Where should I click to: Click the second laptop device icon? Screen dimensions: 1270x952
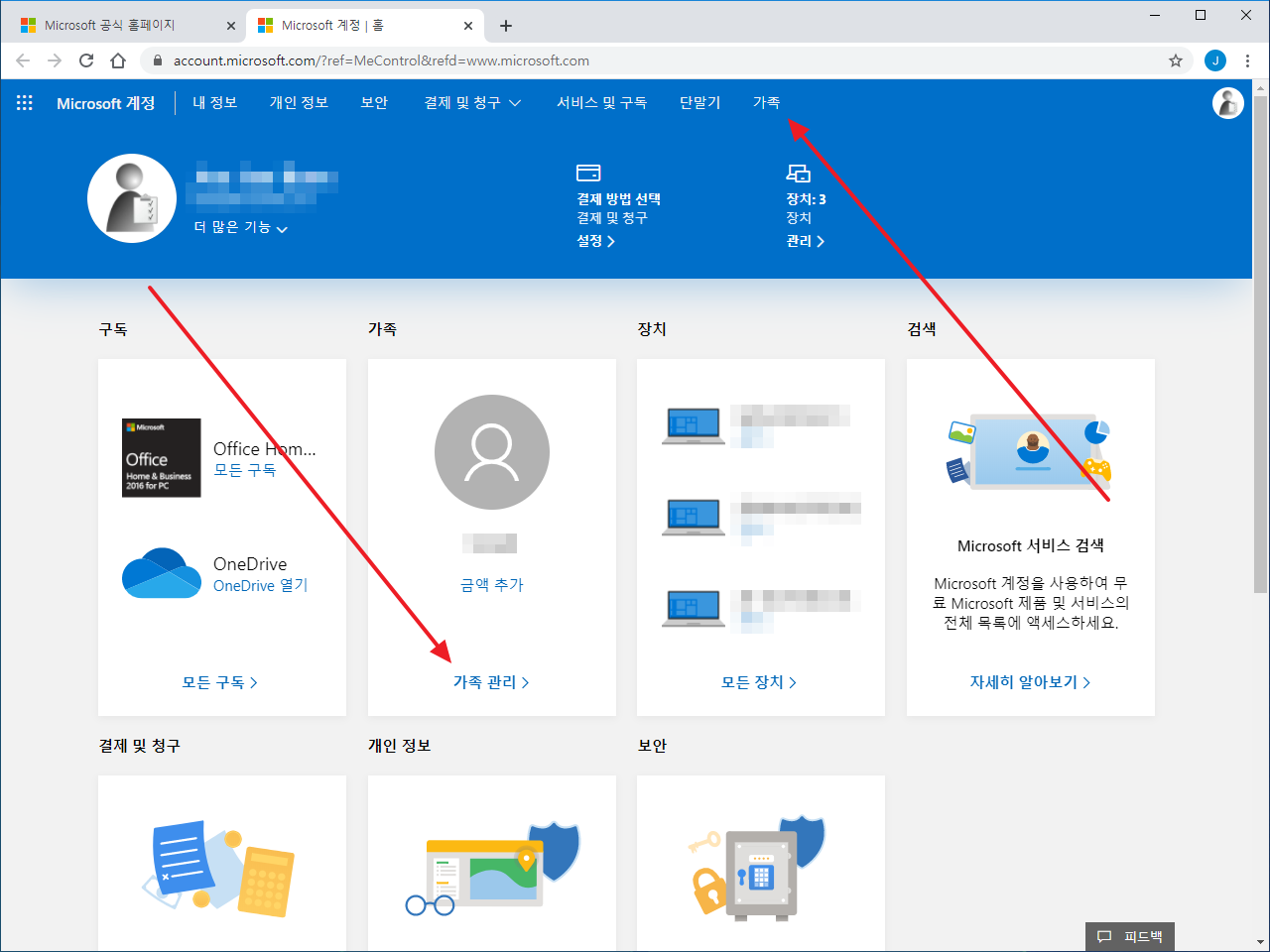click(694, 517)
